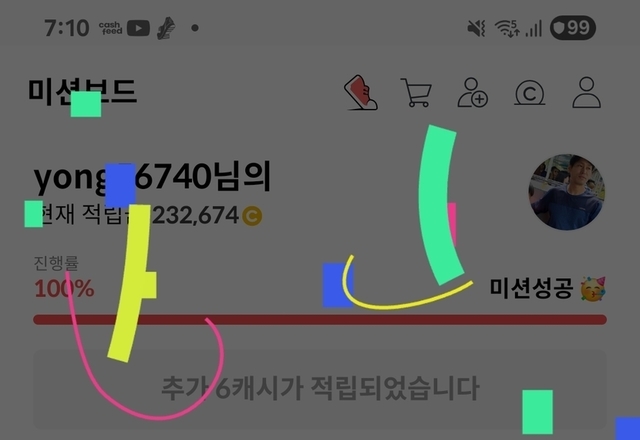
Task: Tap the red mission progress bar
Action: click(x=320, y=320)
